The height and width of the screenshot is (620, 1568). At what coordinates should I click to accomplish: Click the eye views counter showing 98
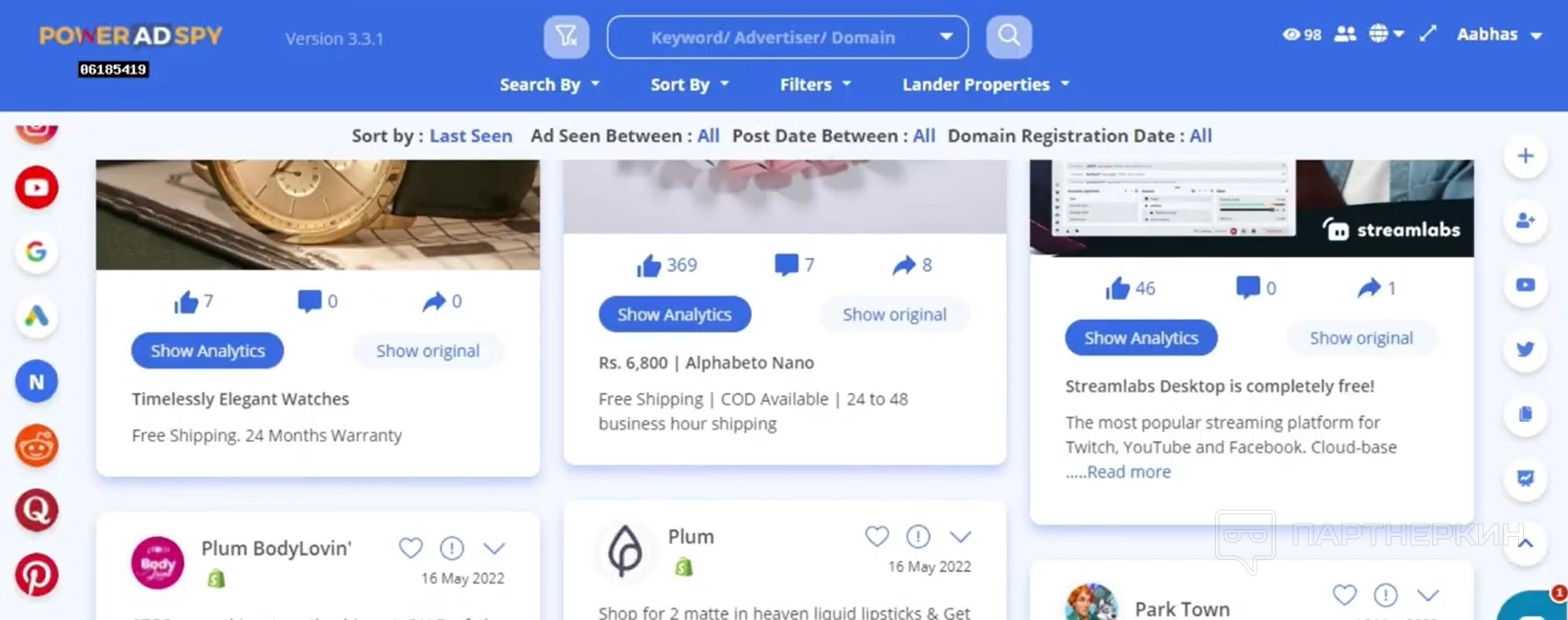click(x=1302, y=34)
